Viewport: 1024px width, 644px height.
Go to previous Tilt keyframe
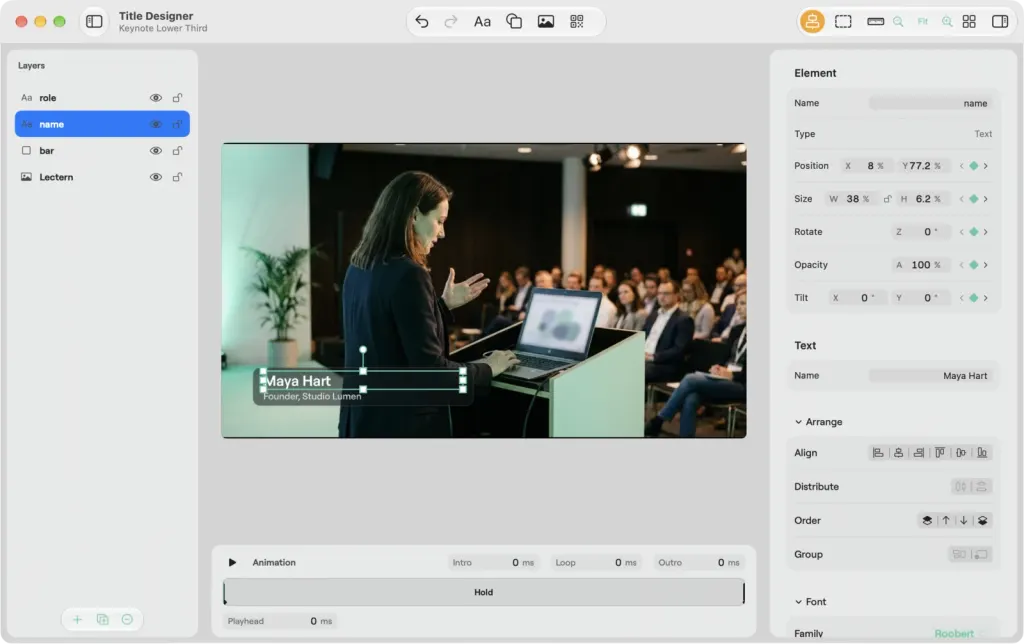(961, 298)
